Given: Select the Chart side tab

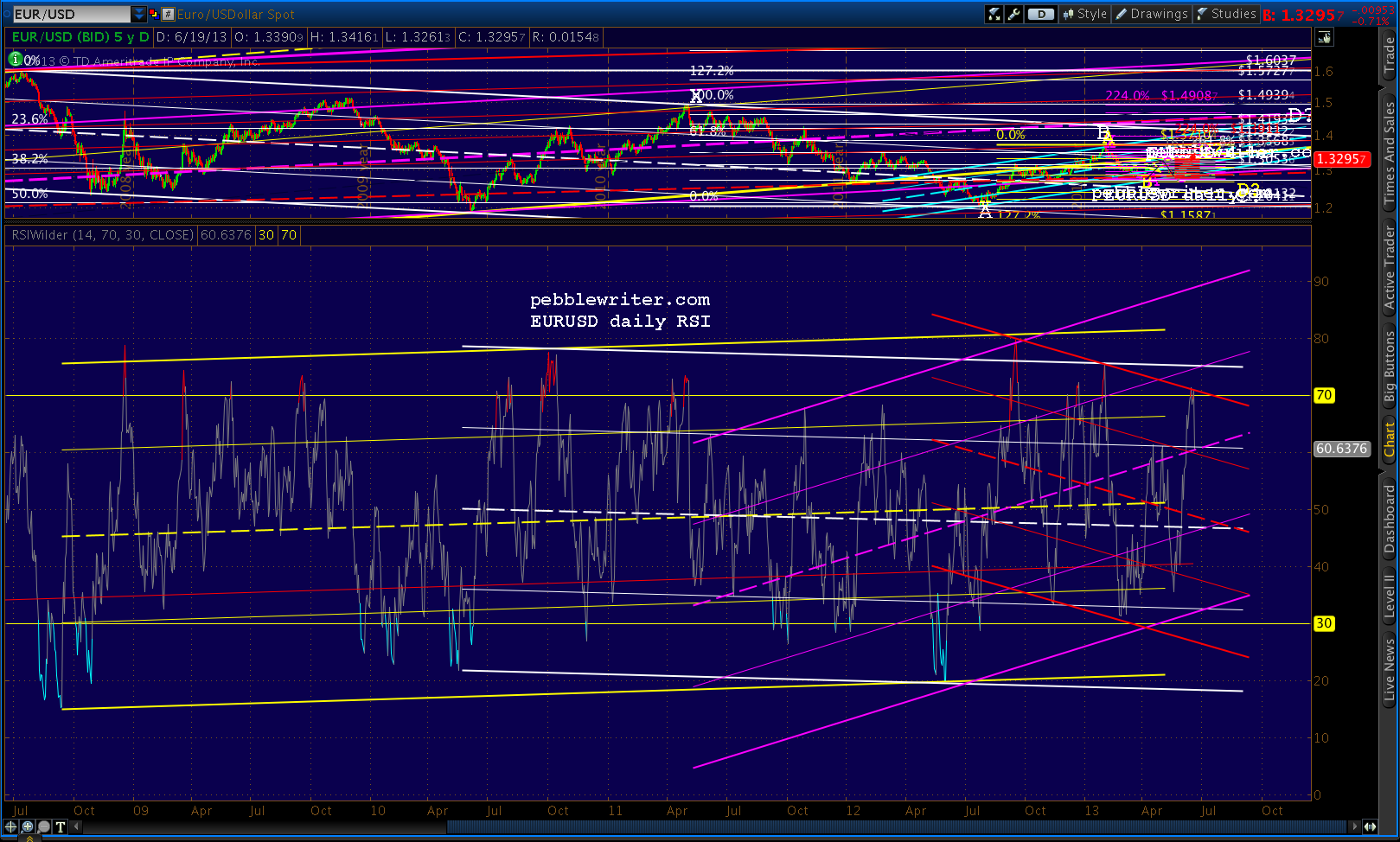Looking at the screenshot, I should 1389,439.
